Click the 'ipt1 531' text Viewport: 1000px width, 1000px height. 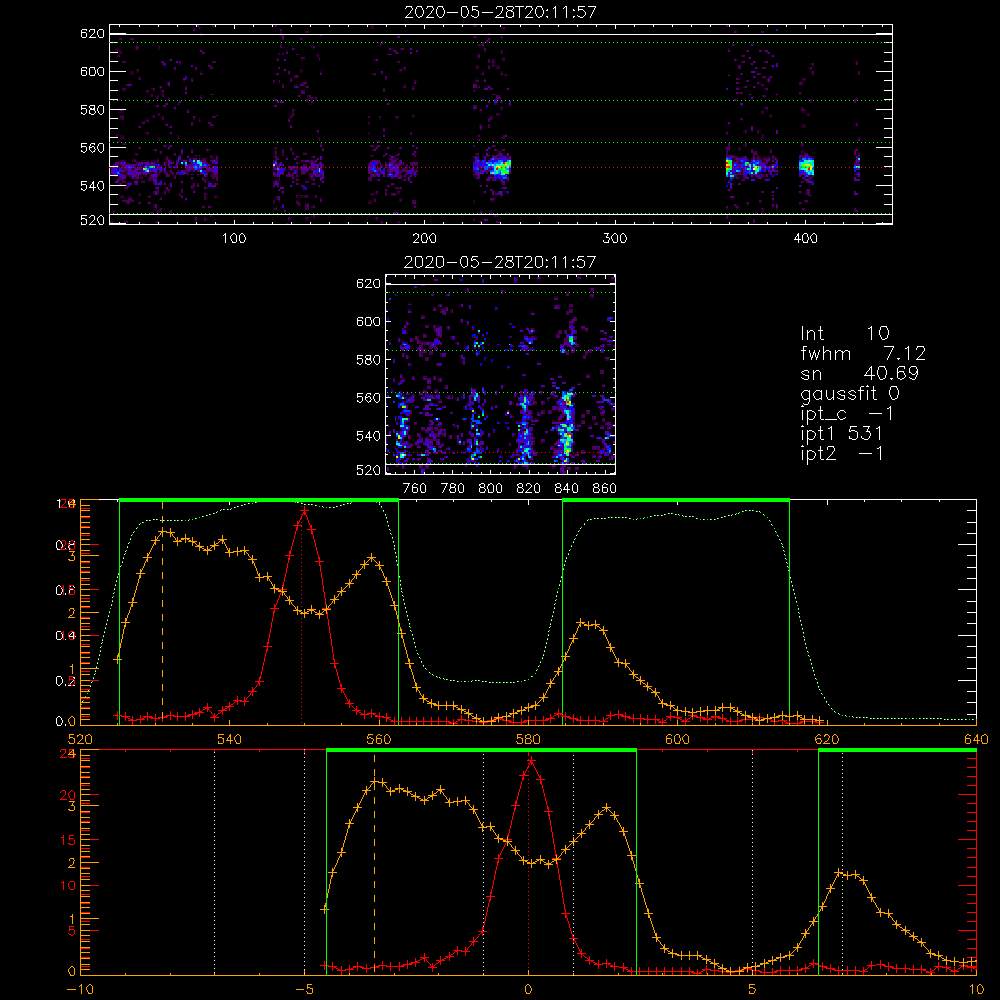(842, 434)
